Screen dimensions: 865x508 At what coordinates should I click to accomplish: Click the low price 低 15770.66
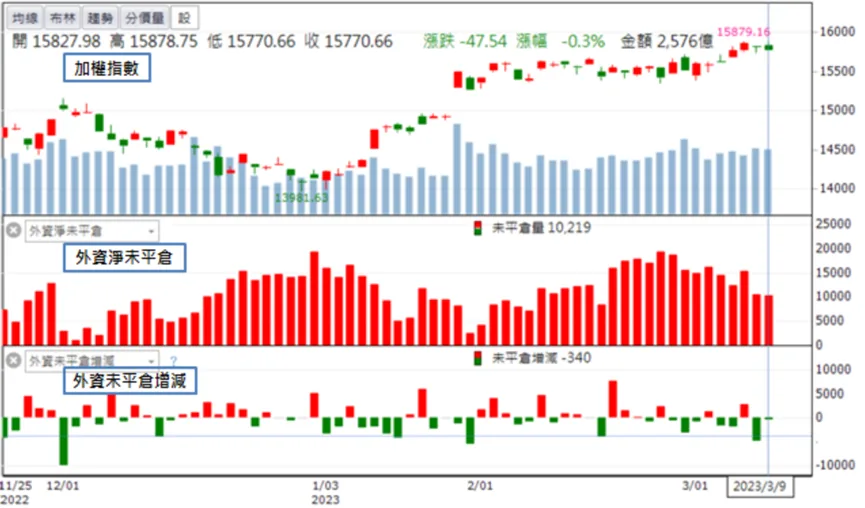tap(251, 41)
